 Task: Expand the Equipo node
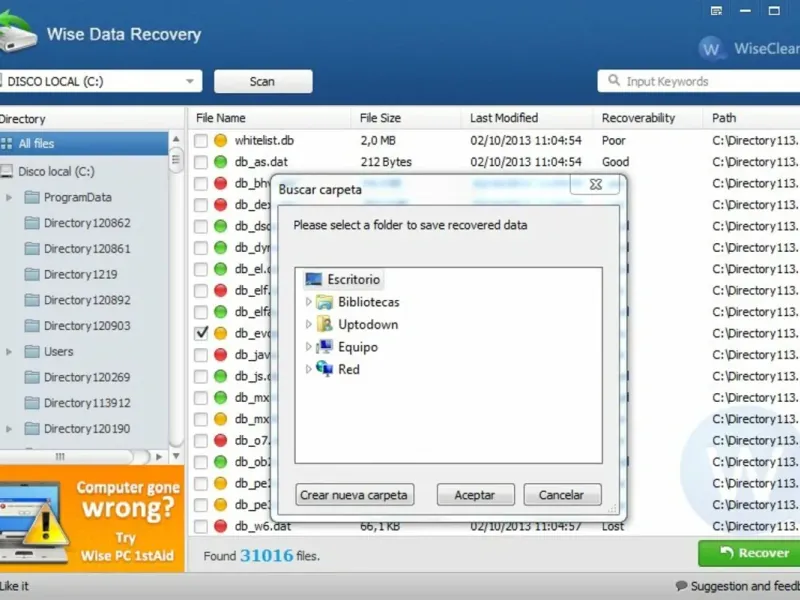coord(308,347)
